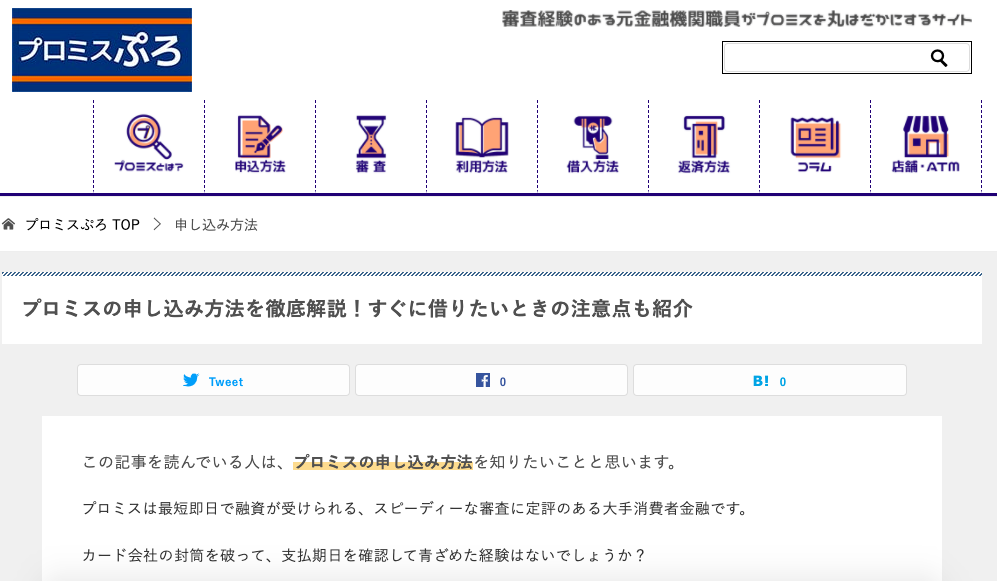
Task: Click the 申し込み方法 breadcrumb item
Action: (x=216, y=225)
